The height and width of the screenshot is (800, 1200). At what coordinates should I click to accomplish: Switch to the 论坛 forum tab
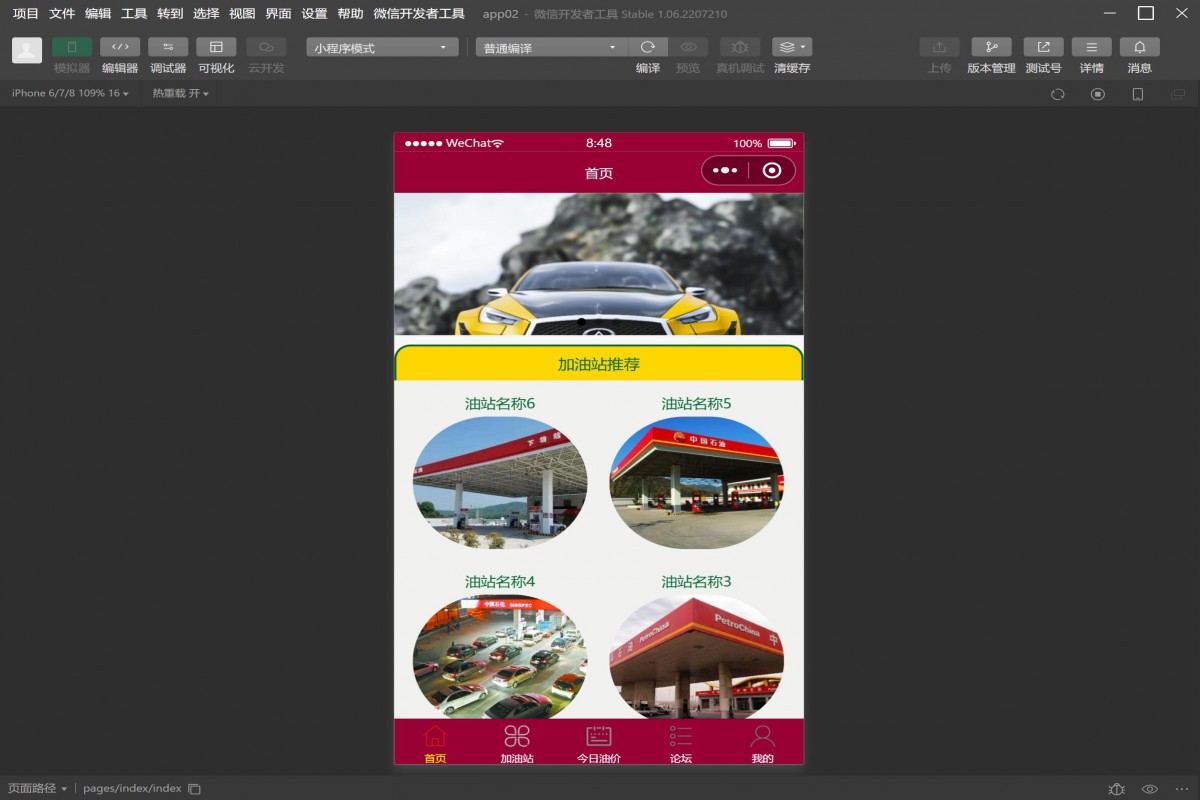pyautogui.click(x=681, y=743)
